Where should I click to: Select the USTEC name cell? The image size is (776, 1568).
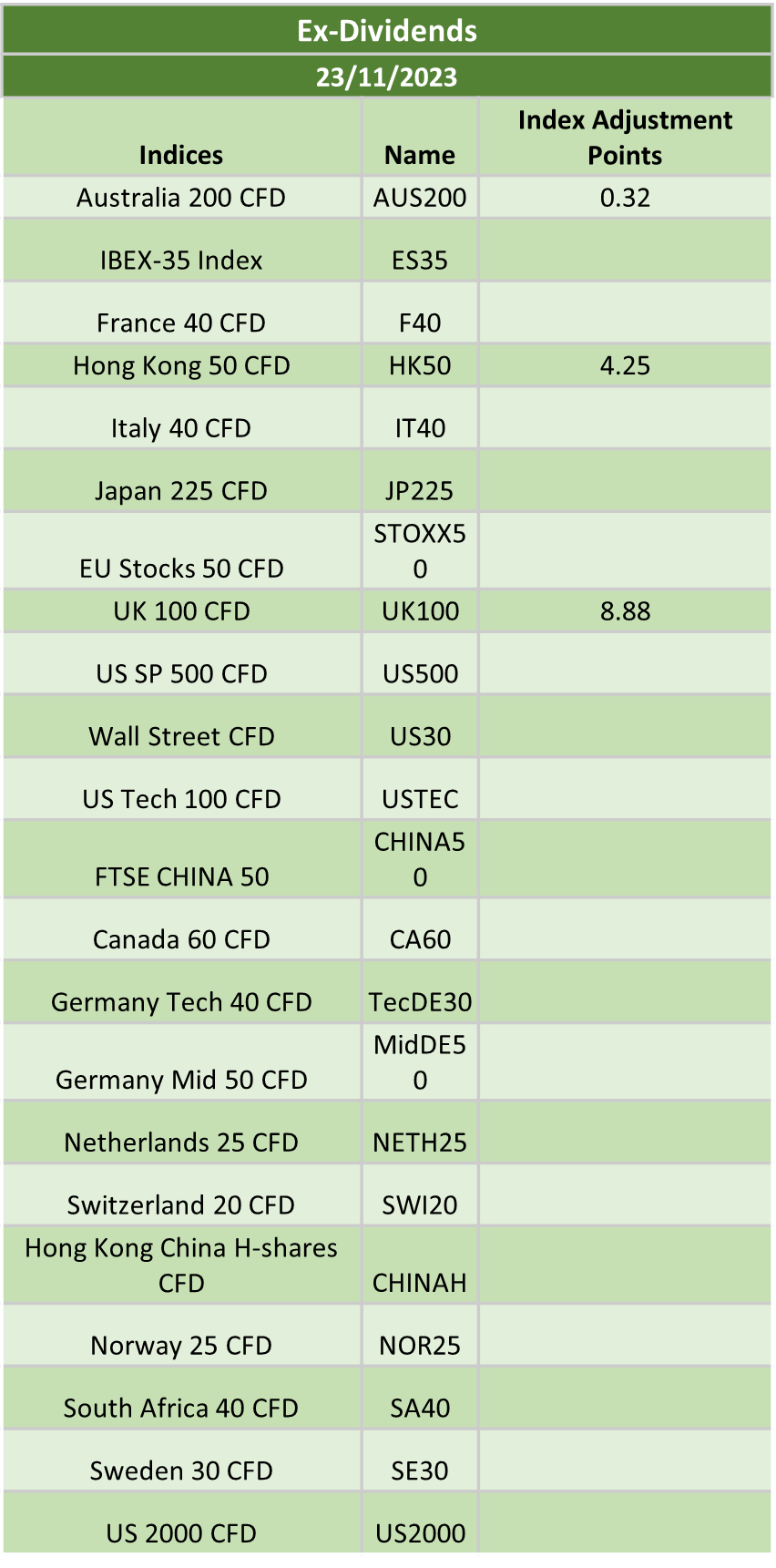click(x=420, y=789)
